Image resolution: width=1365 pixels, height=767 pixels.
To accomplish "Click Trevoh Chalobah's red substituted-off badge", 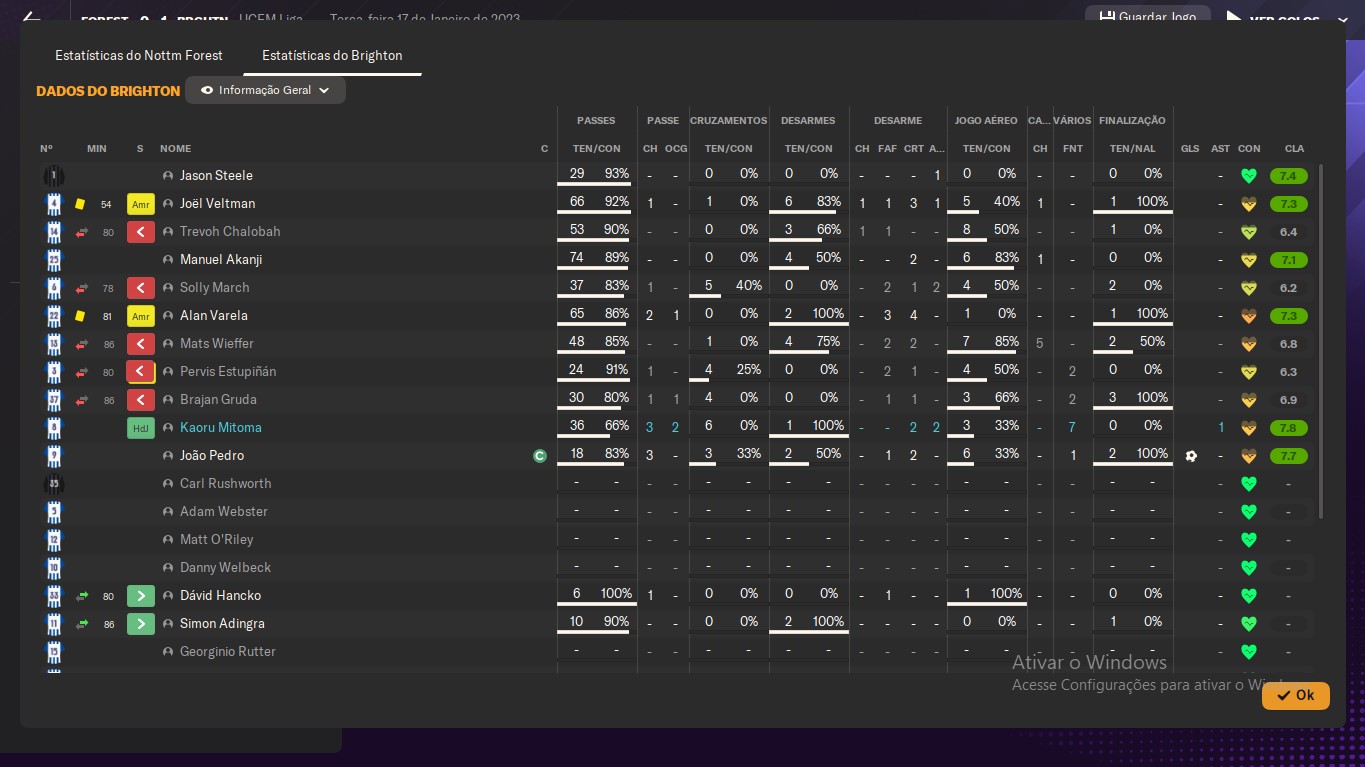I will pos(141,232).
